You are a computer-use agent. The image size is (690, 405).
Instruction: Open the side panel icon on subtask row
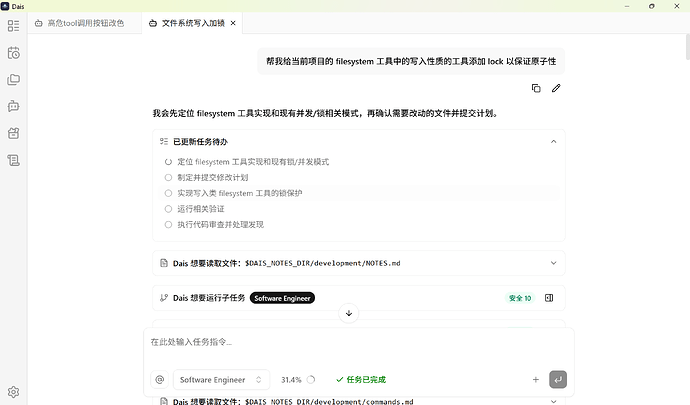pyautogui.click(x=549, y=298)
